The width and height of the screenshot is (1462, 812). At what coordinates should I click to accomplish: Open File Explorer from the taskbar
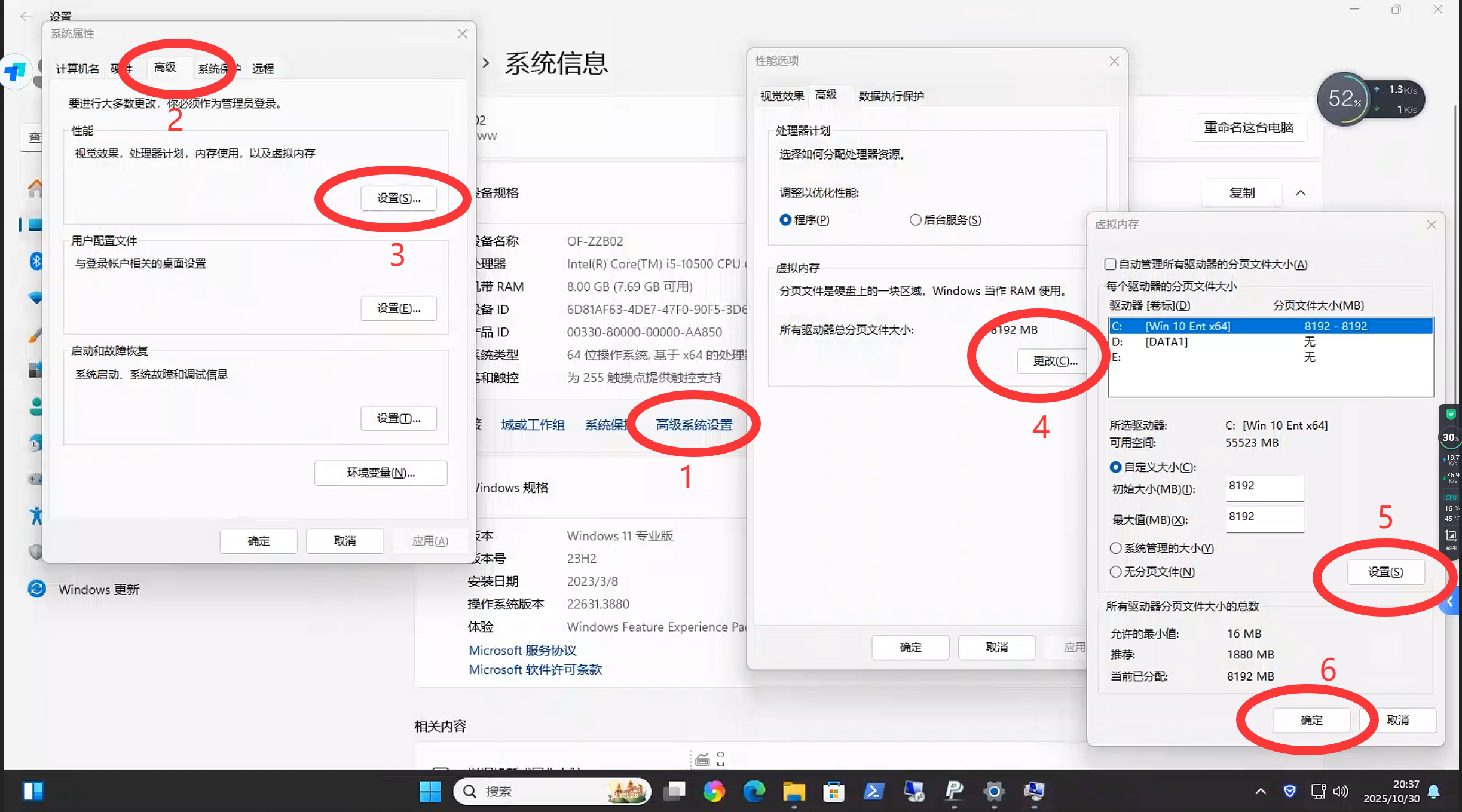tap(794, 791)
